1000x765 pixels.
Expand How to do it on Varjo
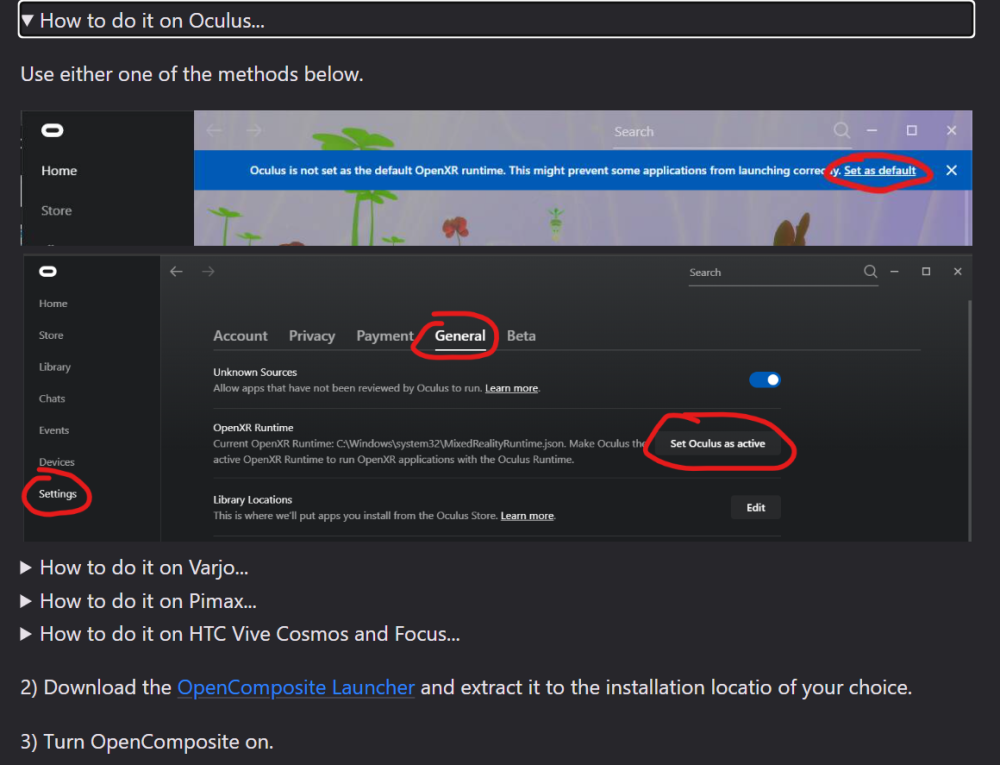[135, 567]
